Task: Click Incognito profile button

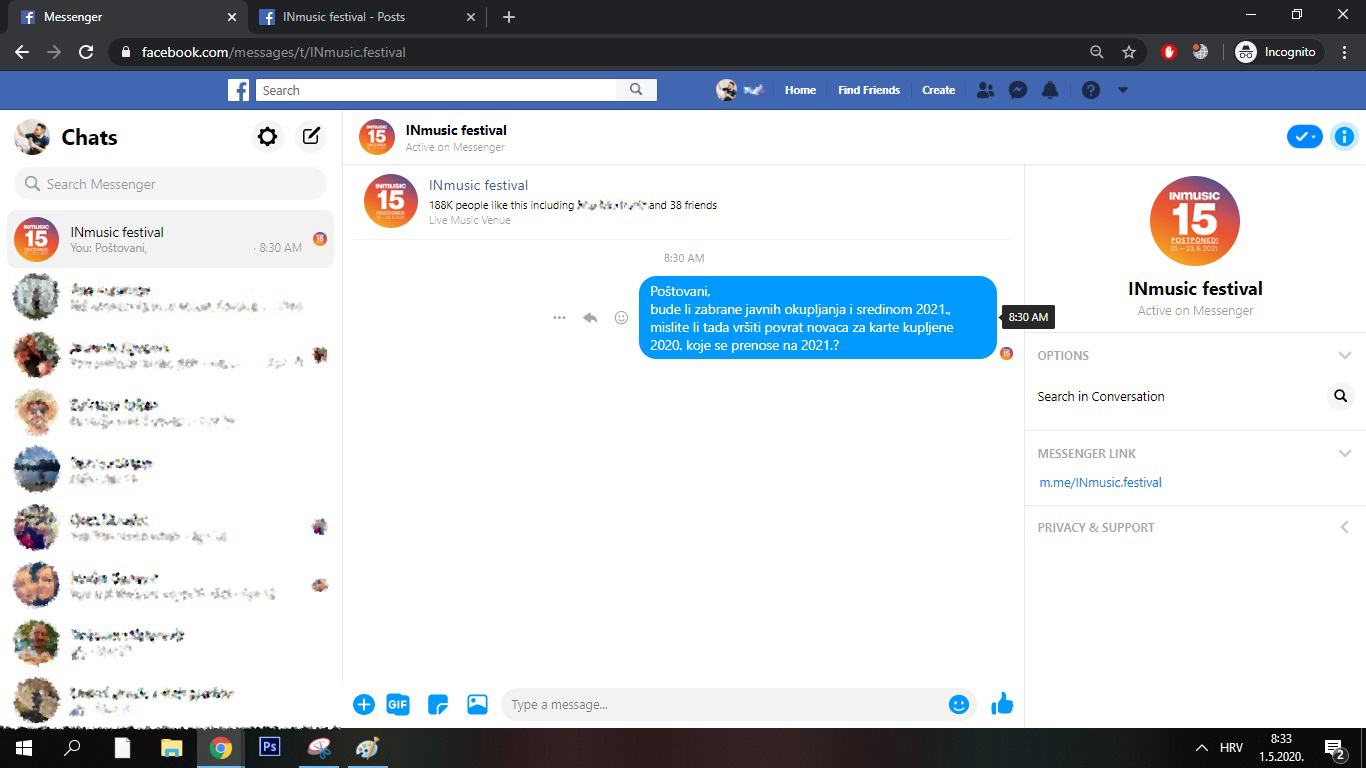Action: pos(1279,52)
